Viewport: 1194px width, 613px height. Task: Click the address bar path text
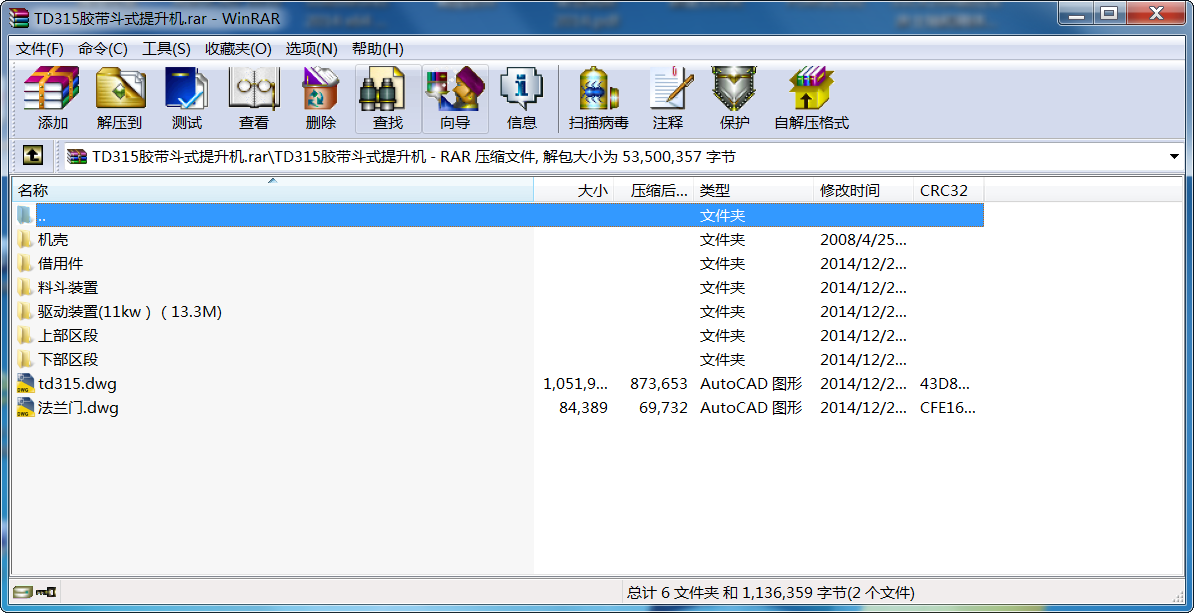(414, 157)
